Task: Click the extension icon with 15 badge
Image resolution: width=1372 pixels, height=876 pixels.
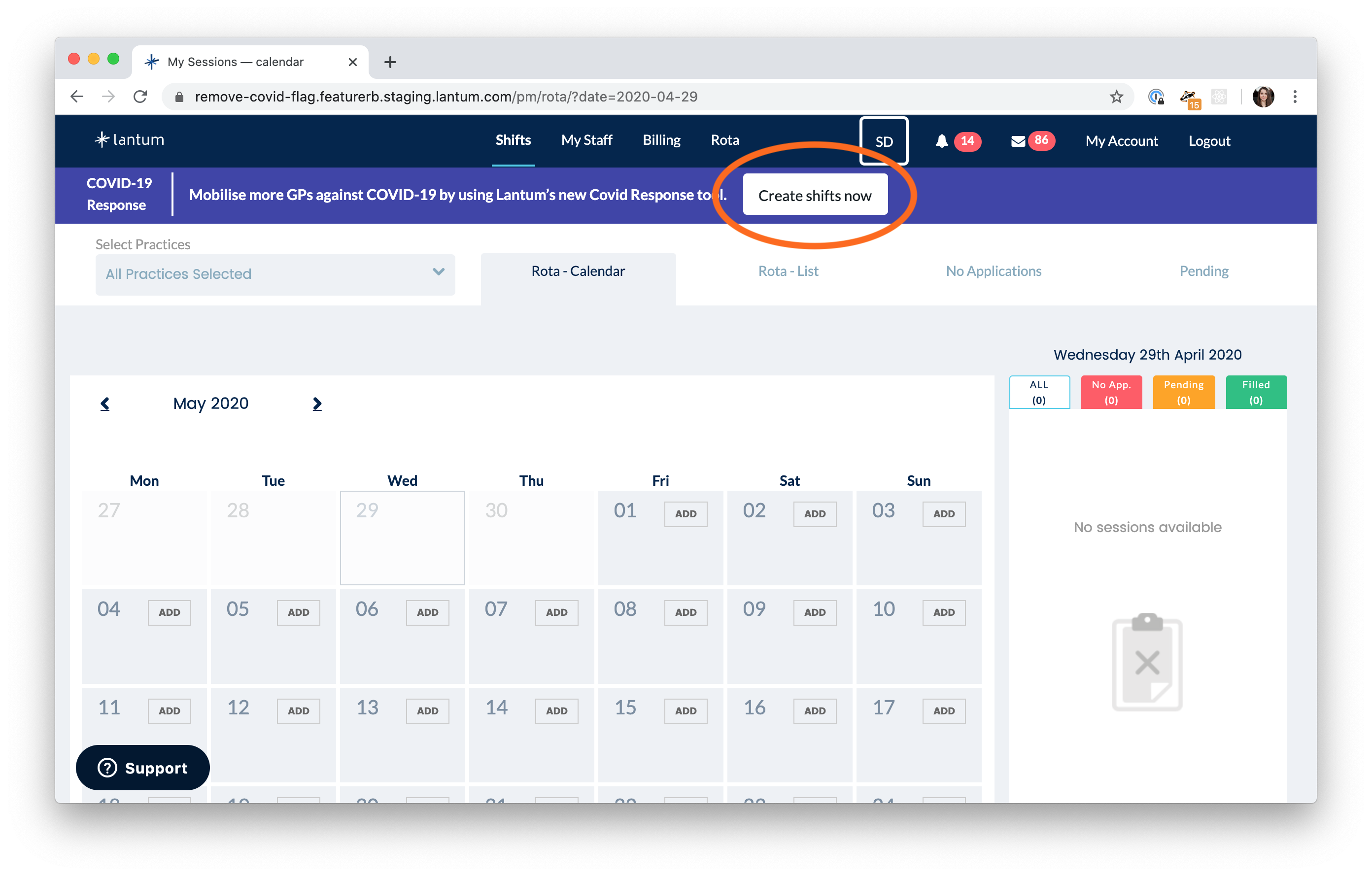Action: point(1190,99)
